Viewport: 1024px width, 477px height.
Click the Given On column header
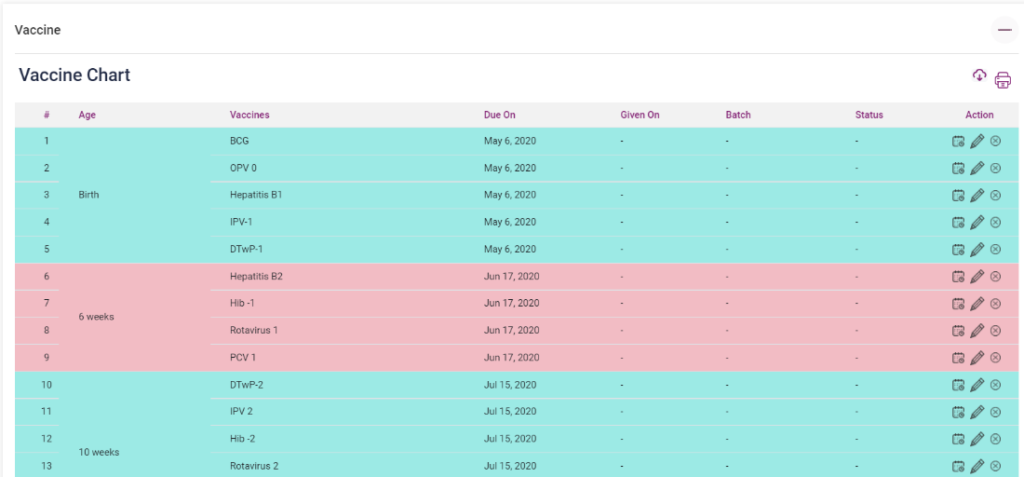click(x=640, y=115)
